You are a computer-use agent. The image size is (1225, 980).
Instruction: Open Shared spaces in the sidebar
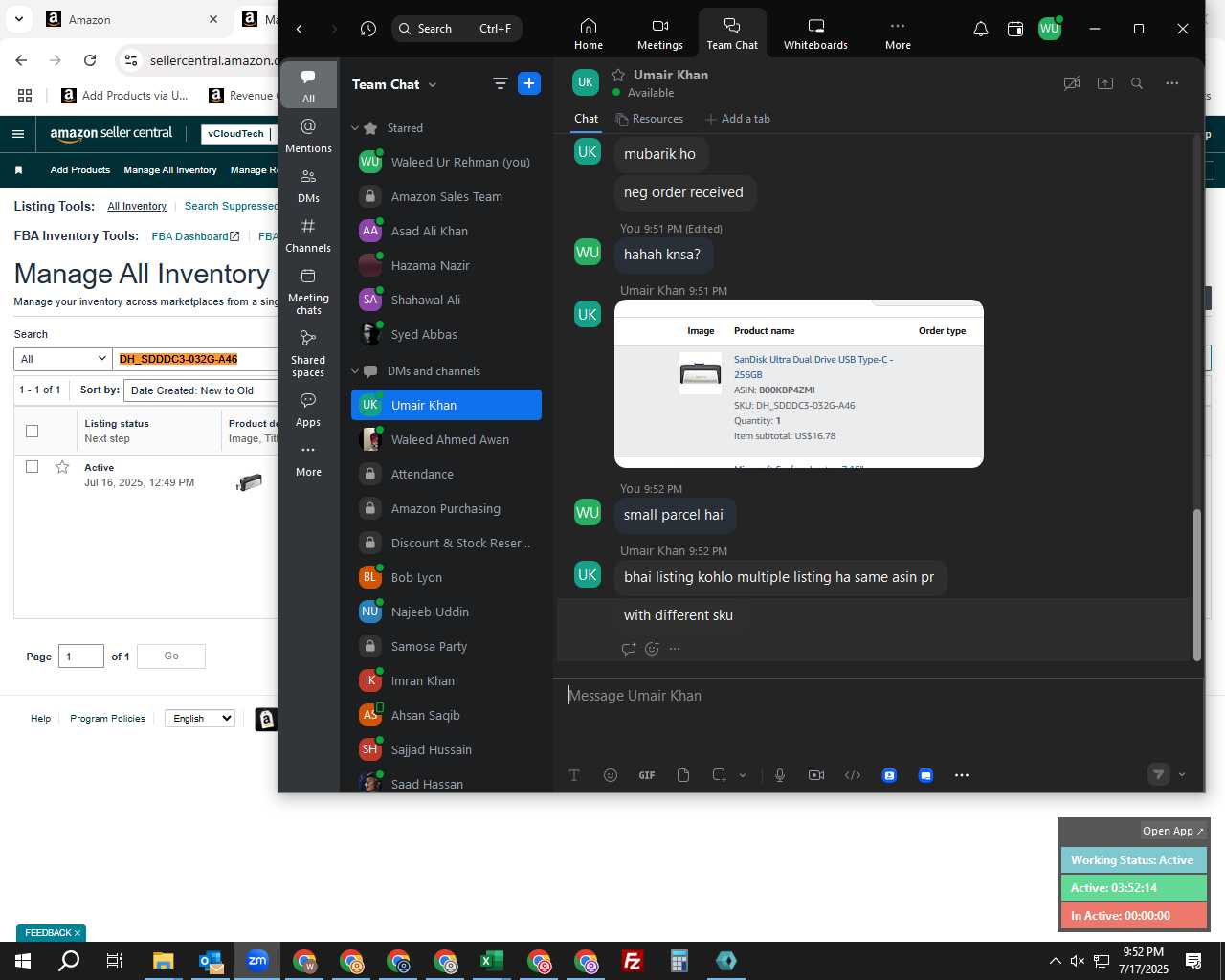point(308,353)
